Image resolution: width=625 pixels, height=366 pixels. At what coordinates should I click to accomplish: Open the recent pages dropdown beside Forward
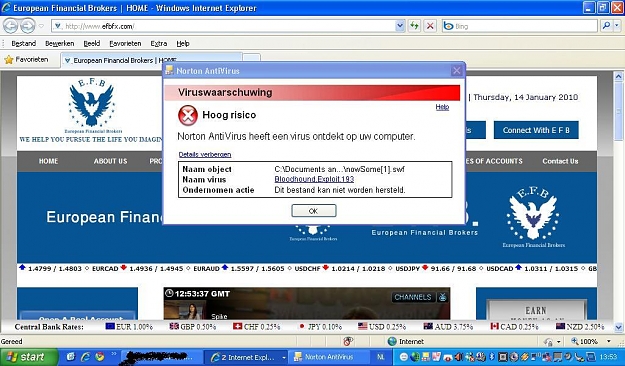pos(41,26)
